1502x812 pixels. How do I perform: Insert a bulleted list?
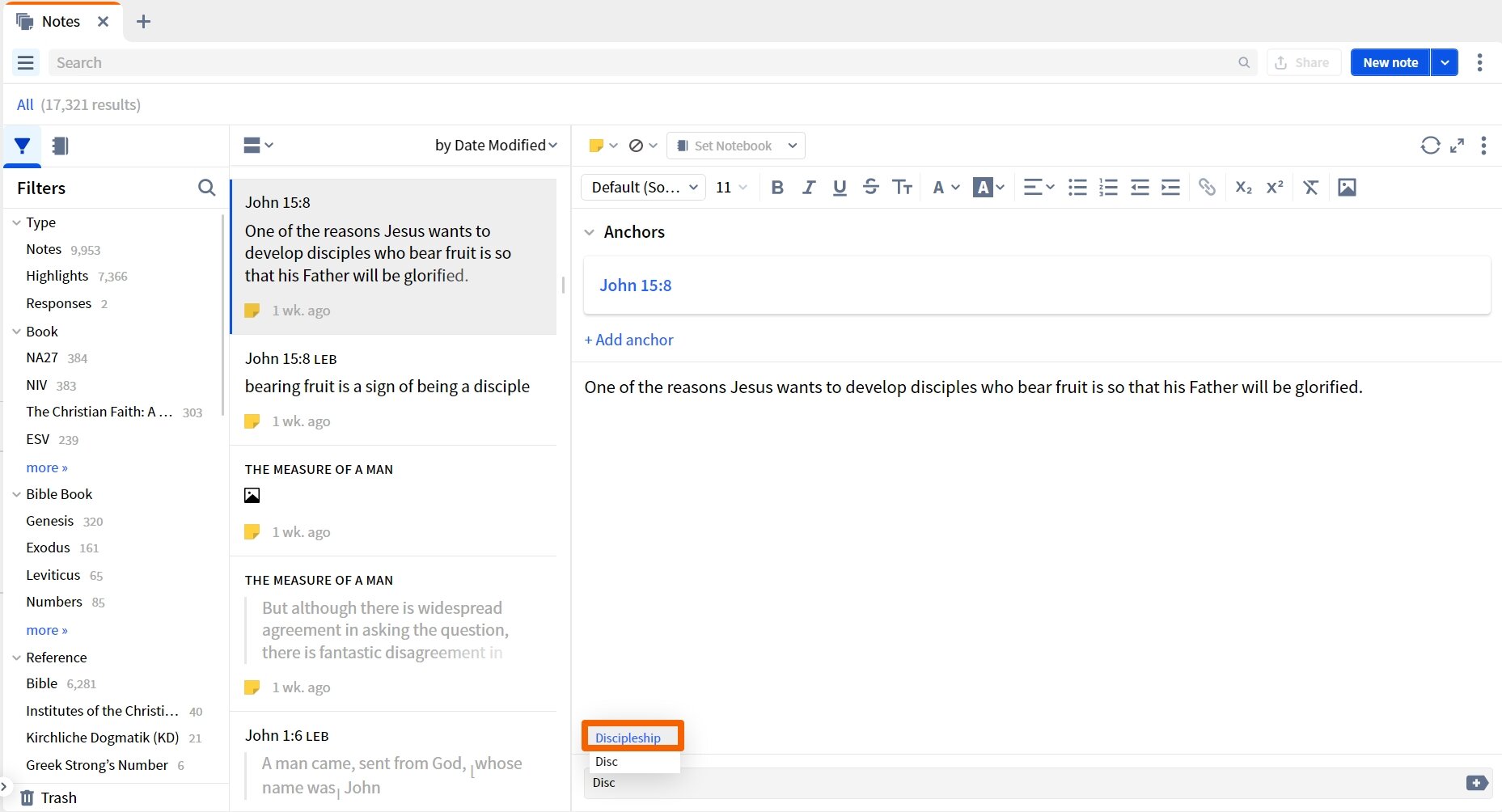1077,188
